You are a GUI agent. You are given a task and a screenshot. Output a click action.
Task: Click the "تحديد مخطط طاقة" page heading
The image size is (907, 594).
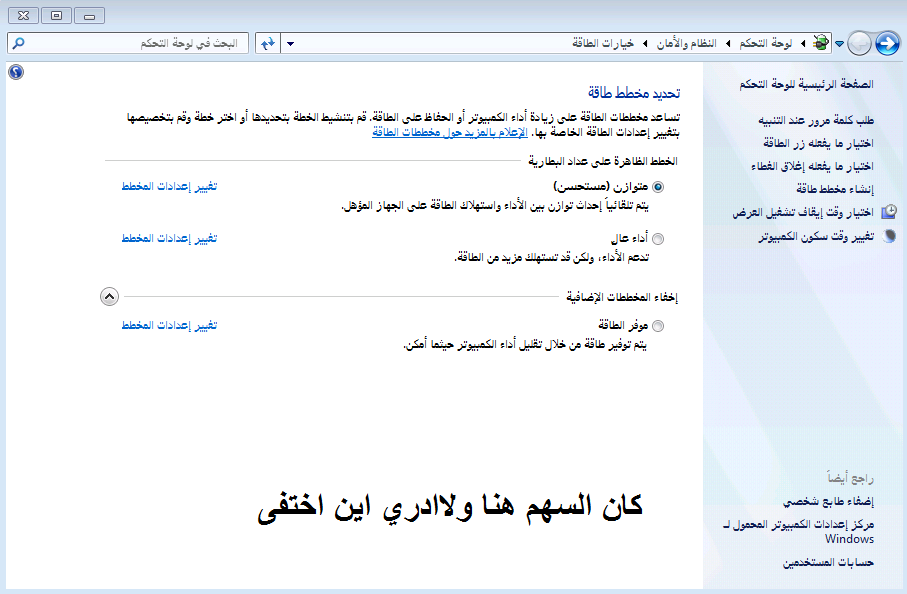(x=634, y=93)
